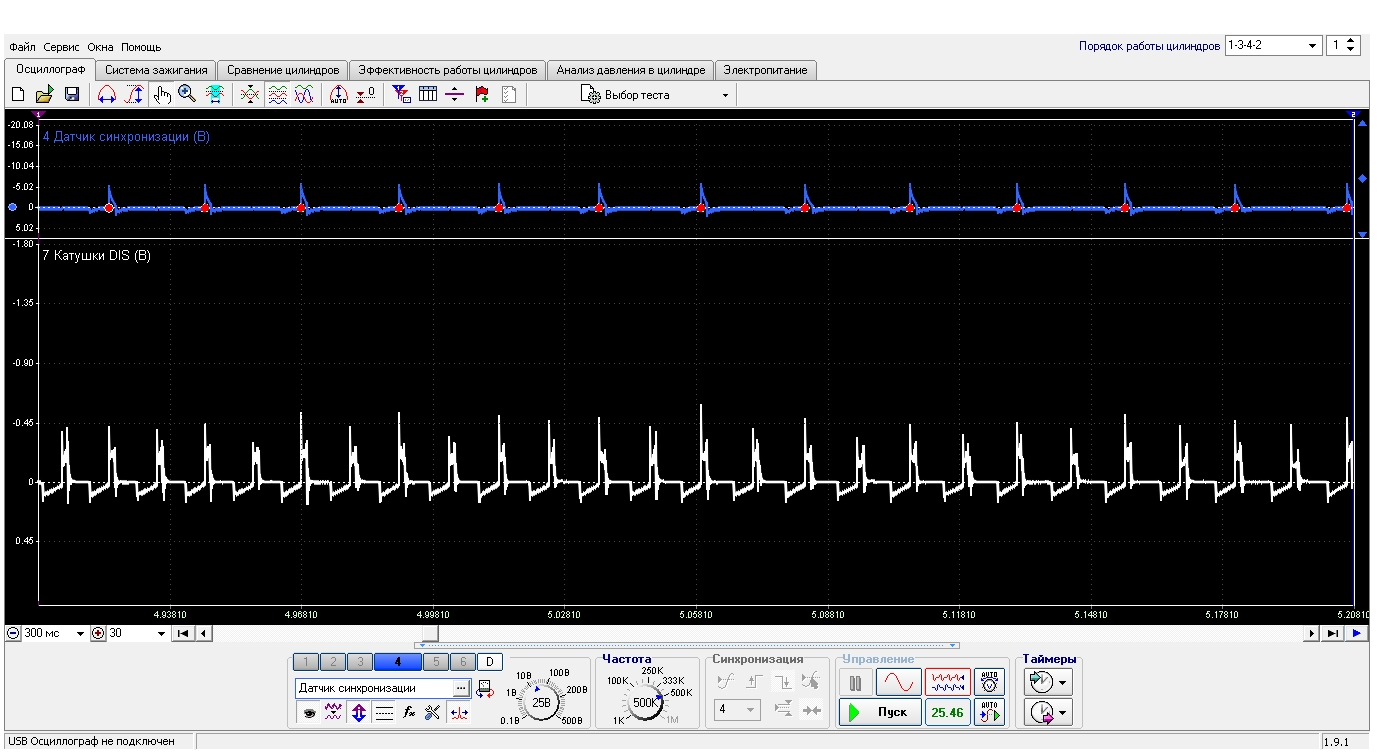Image resolution: width=1382 pixels, height=754 pixels.
Task: Click the 25.46 green readout button
Action: [x=947, y=713]
